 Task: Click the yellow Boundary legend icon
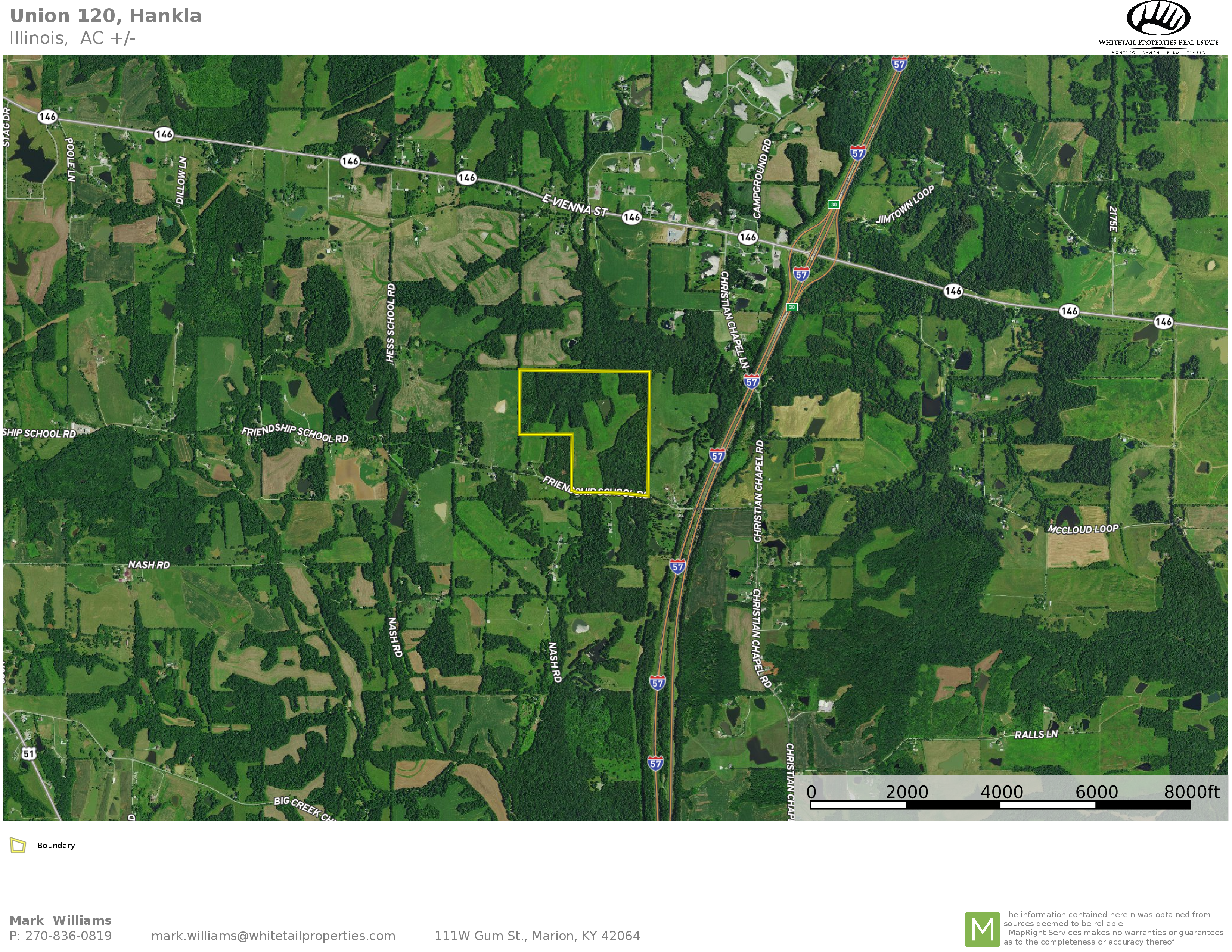18,845
